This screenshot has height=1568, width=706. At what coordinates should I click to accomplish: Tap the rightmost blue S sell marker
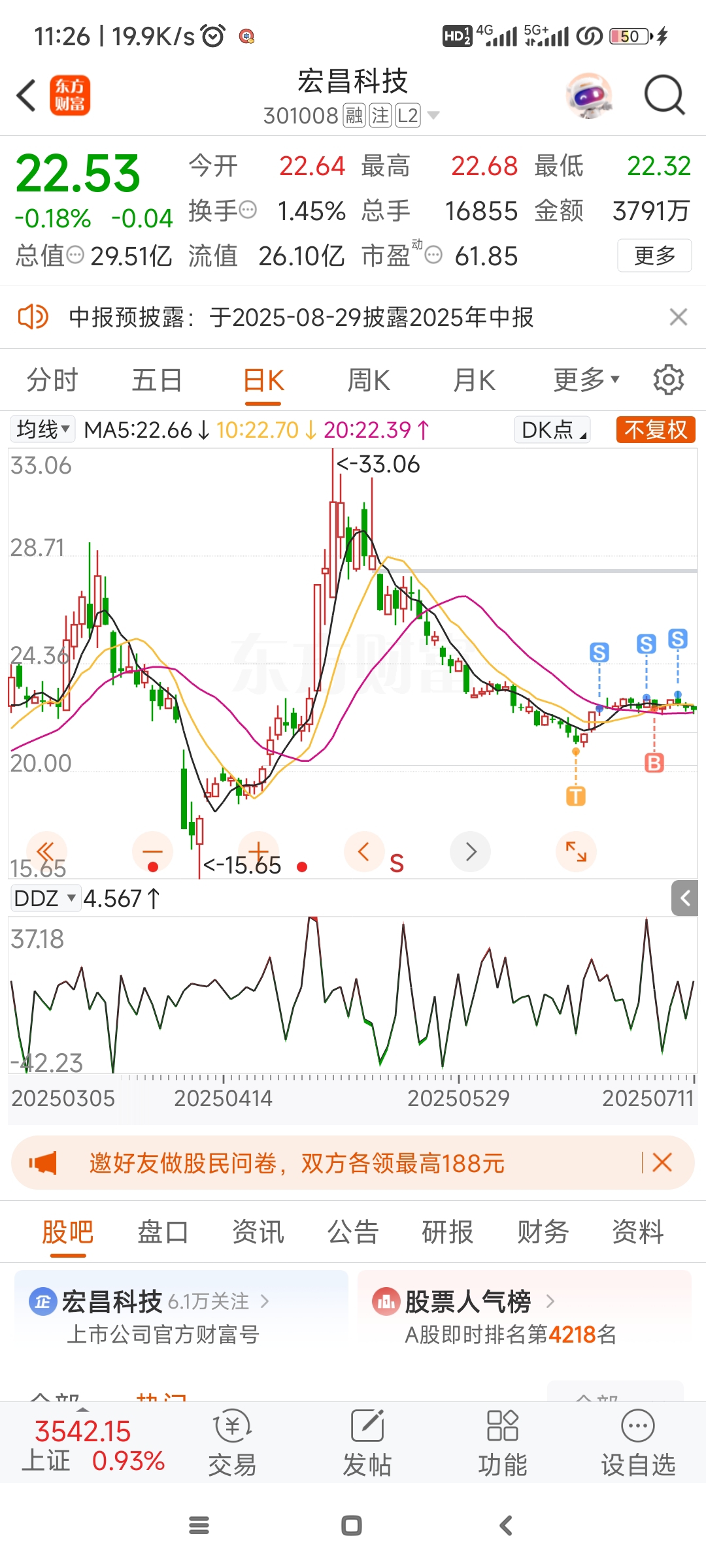[678, 638]
